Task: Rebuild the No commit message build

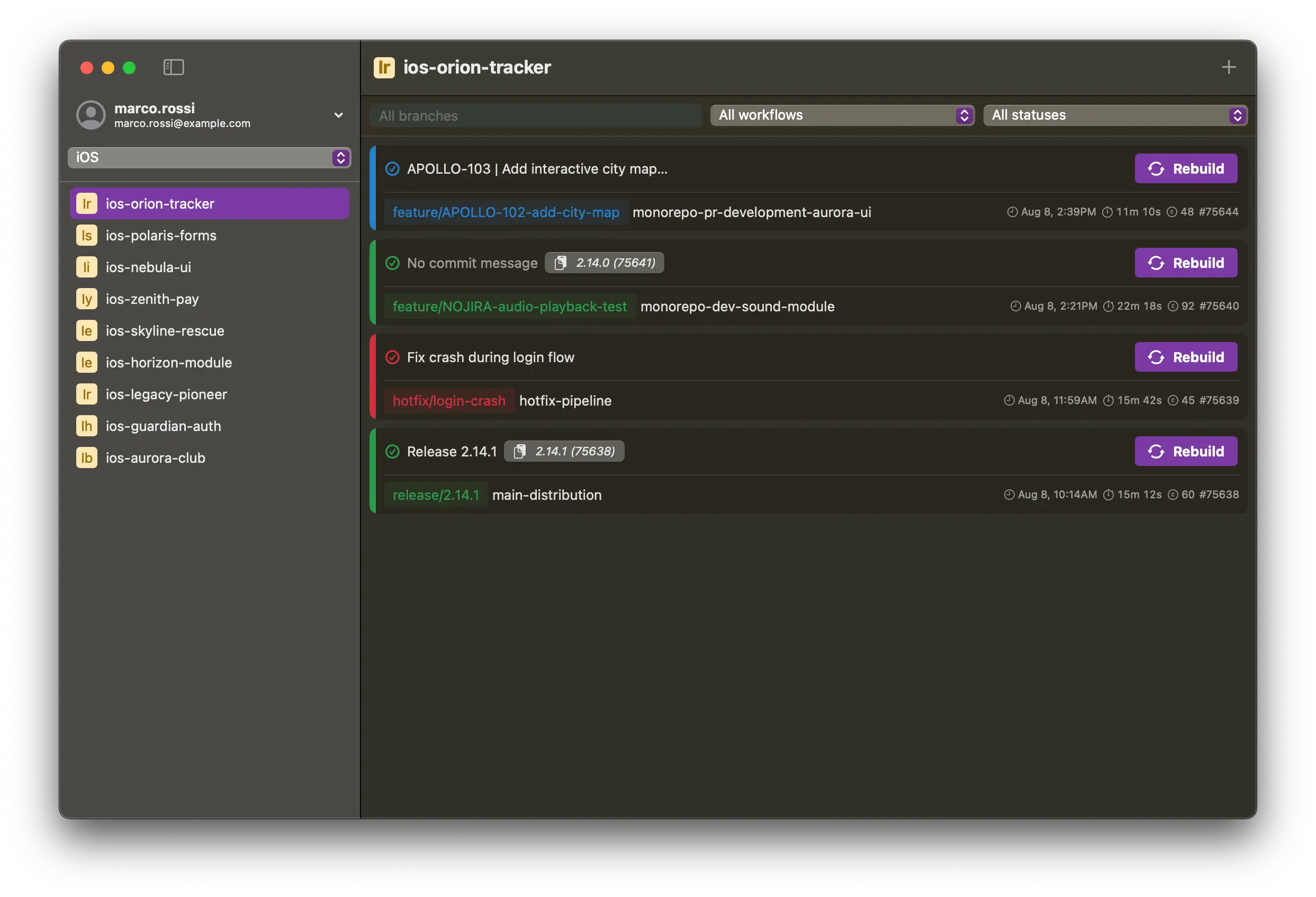Action: pyautogui.click(x=1186, y=263)
